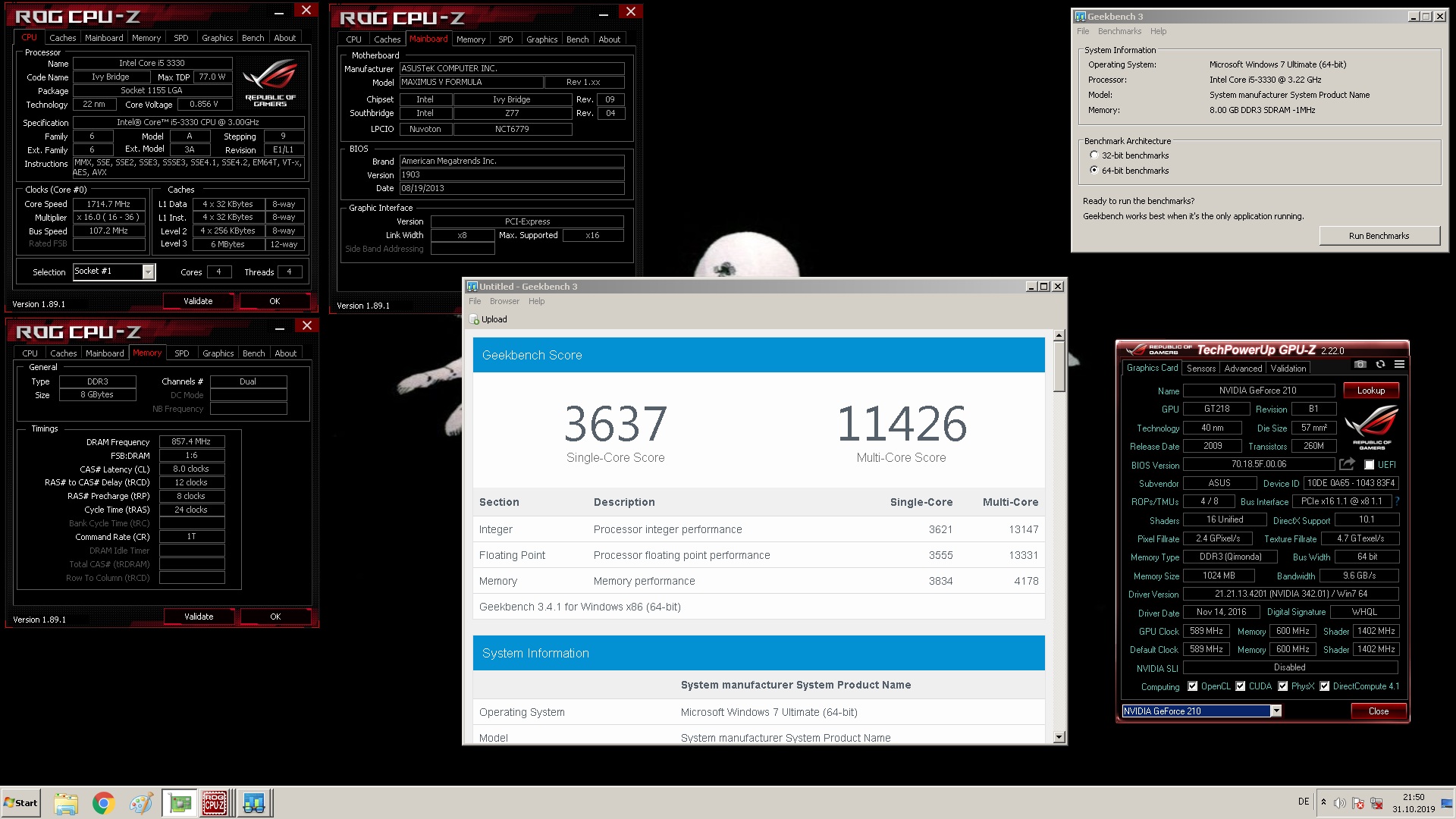Click the BIOS Date field 08/19/2013

(512, 188)
